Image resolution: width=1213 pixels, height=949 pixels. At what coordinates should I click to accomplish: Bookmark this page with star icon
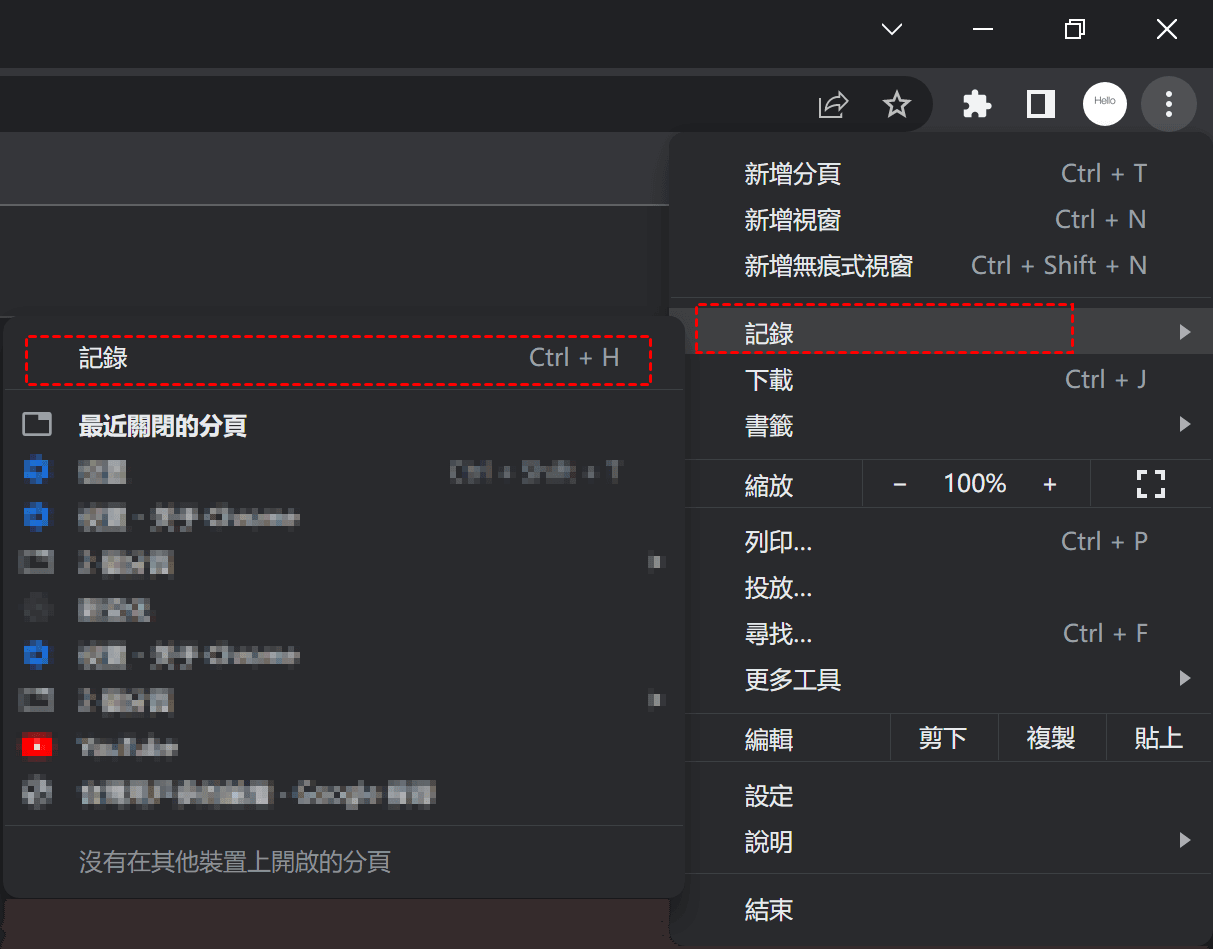(897, 104)
